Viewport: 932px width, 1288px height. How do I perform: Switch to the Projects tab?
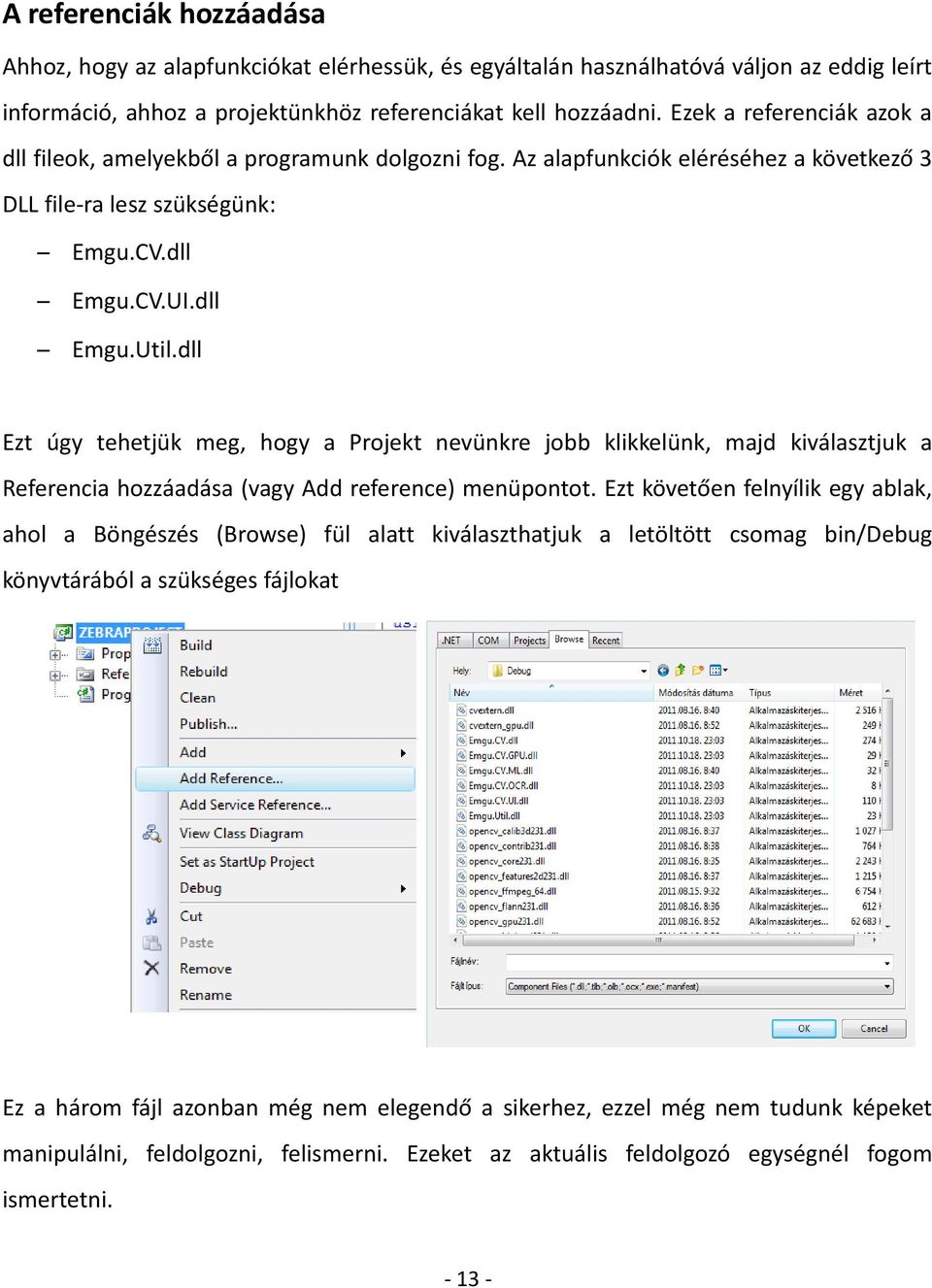[530, 641]
